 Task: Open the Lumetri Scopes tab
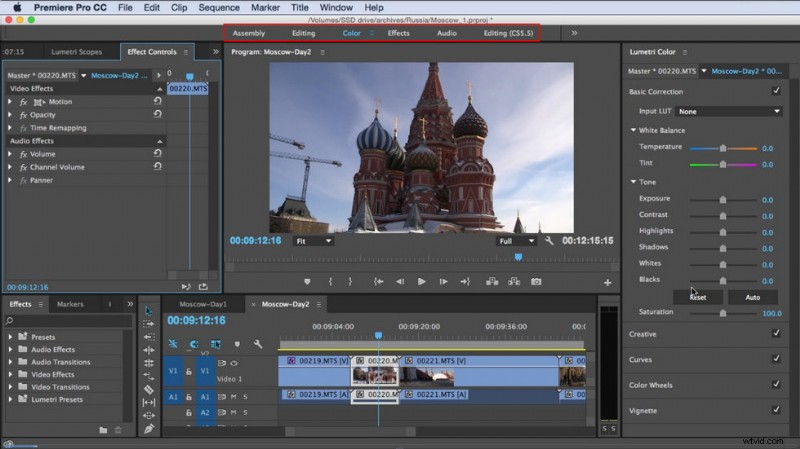tap(77, 52)
